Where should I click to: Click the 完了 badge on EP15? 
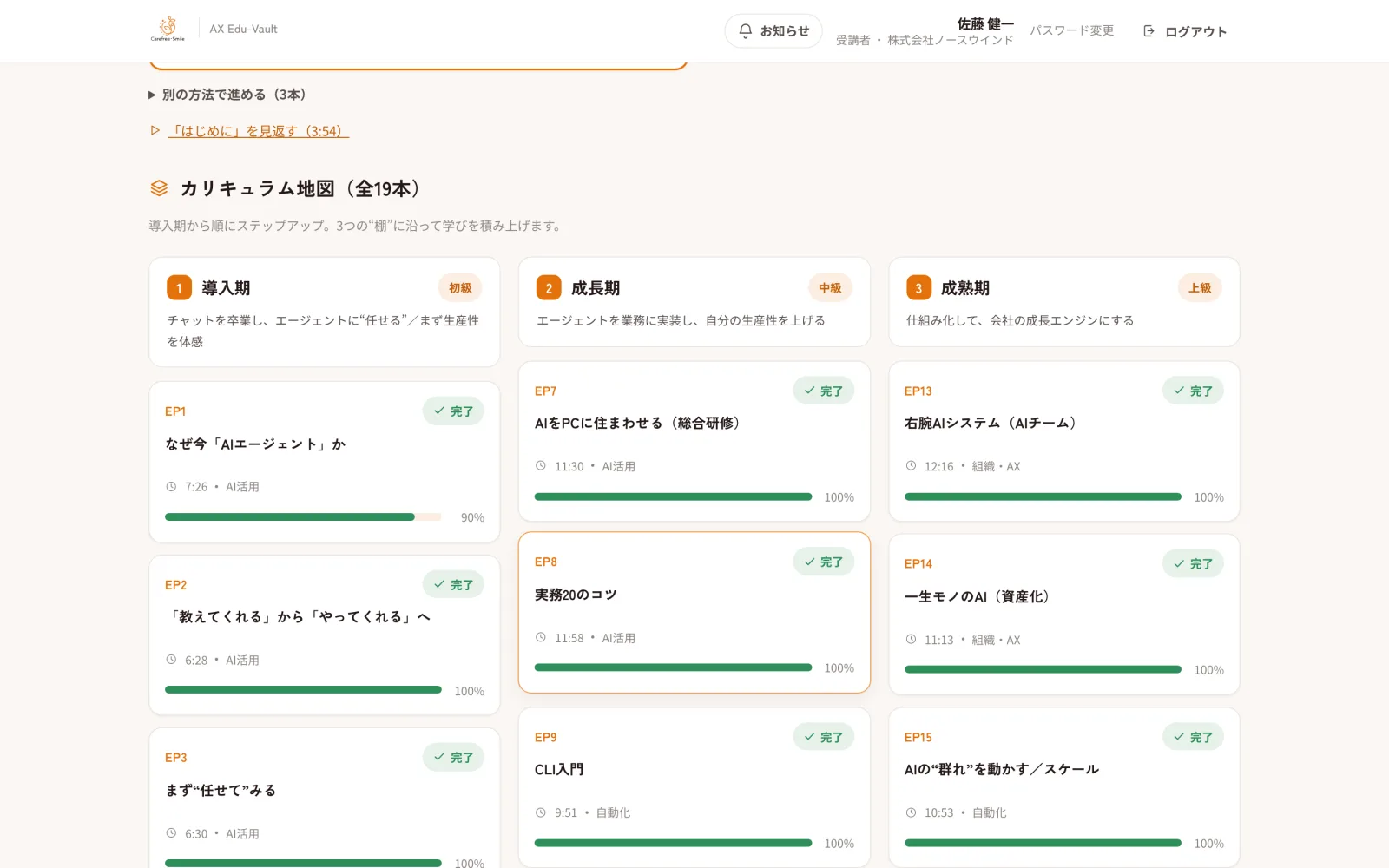pos(1193,737)
